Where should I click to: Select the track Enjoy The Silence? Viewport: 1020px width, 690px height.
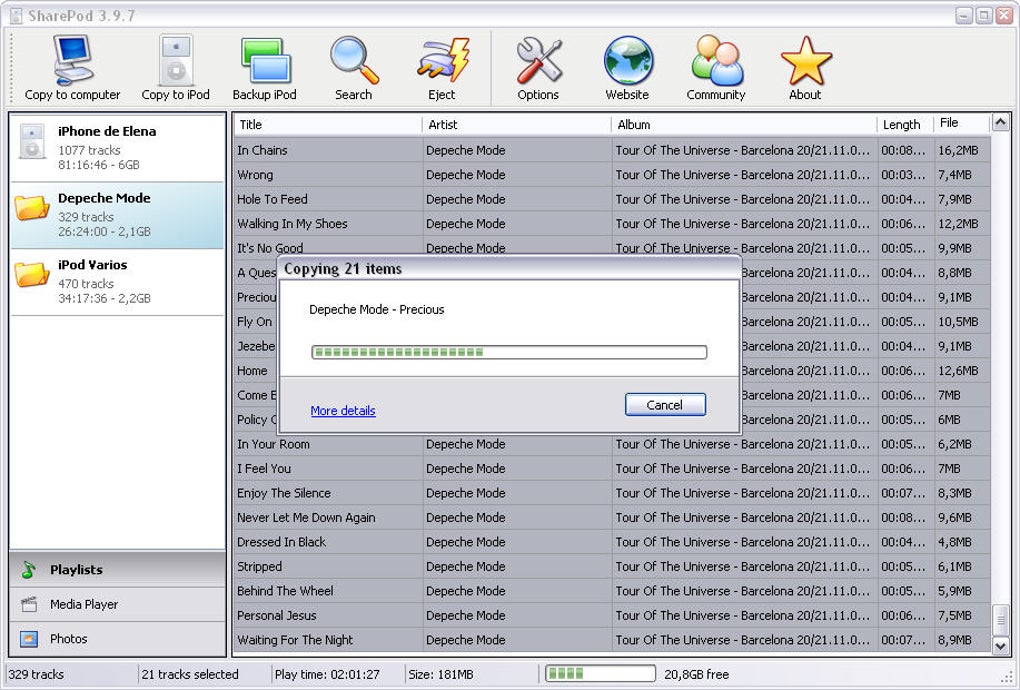pyautogui.click(x=611, y=493)
